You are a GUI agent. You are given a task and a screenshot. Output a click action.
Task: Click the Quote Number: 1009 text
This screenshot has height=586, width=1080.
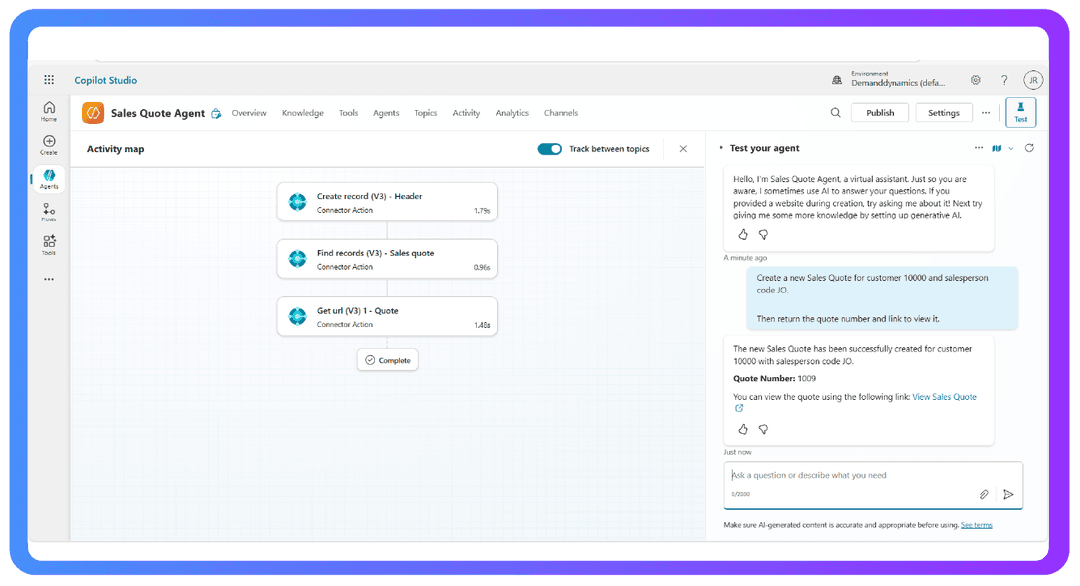click(774, 378)
